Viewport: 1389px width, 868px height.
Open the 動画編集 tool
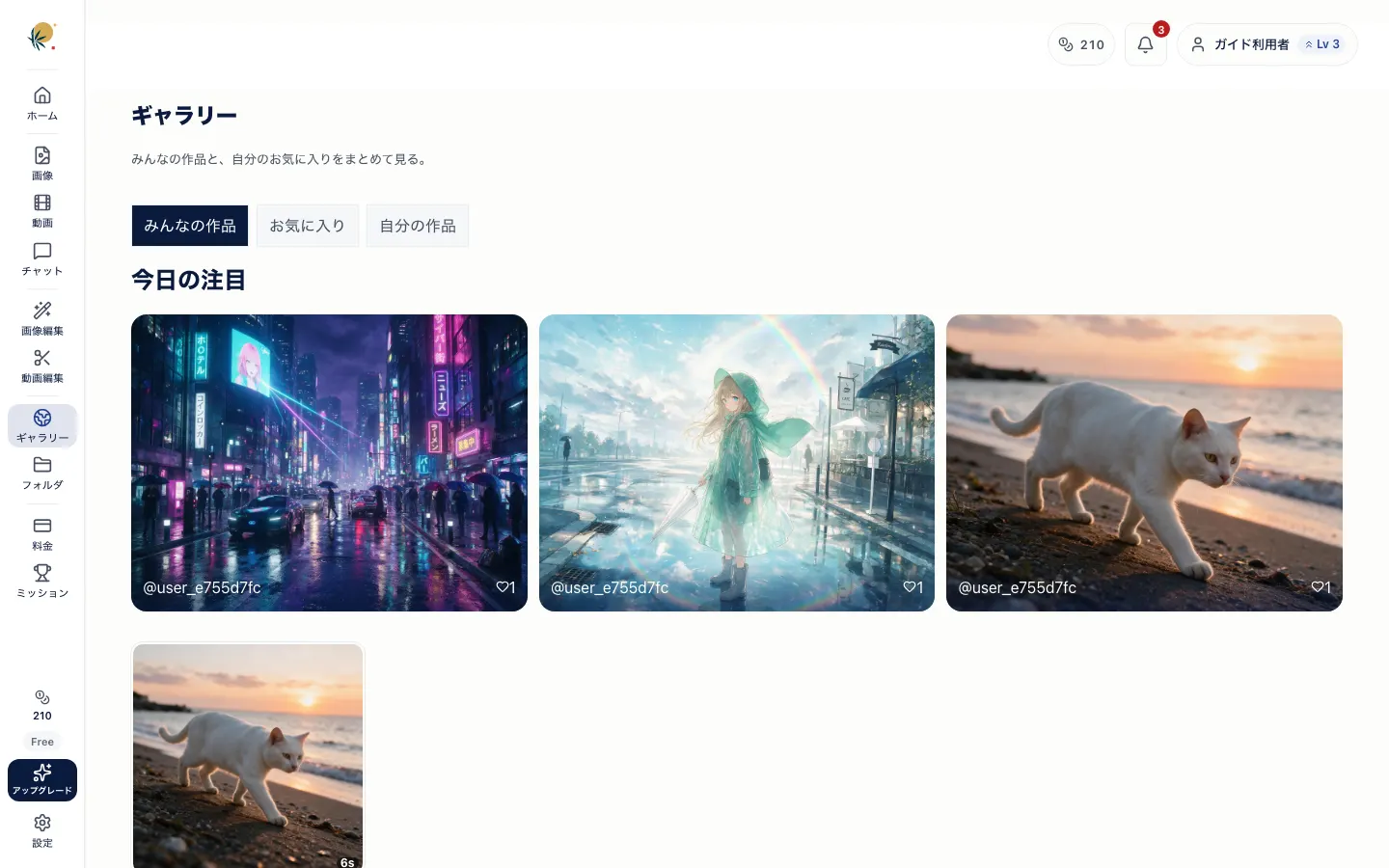[x=42, y=366]
